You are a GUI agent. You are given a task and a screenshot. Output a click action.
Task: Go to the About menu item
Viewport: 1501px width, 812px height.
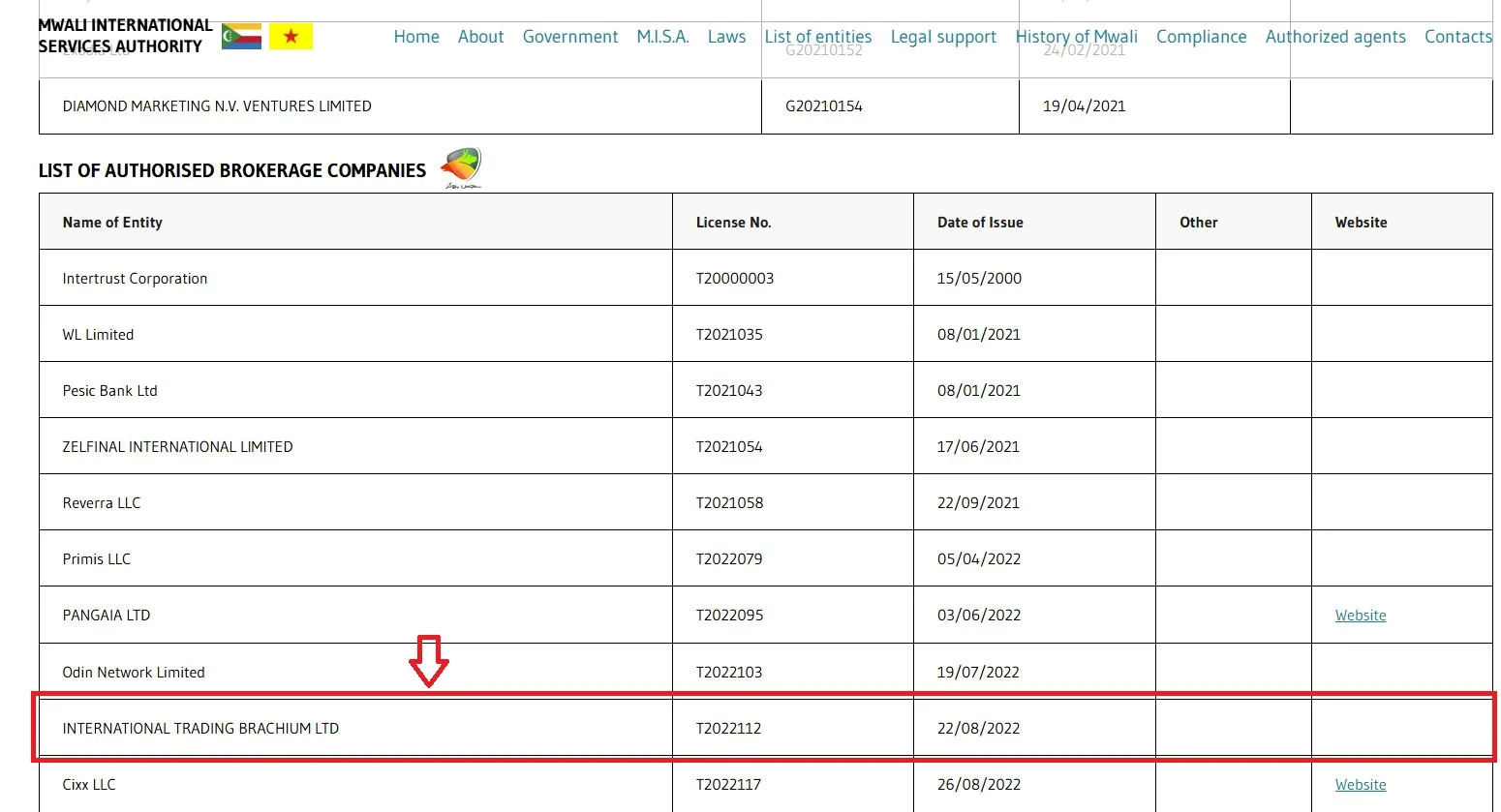(x=480, y=37)
